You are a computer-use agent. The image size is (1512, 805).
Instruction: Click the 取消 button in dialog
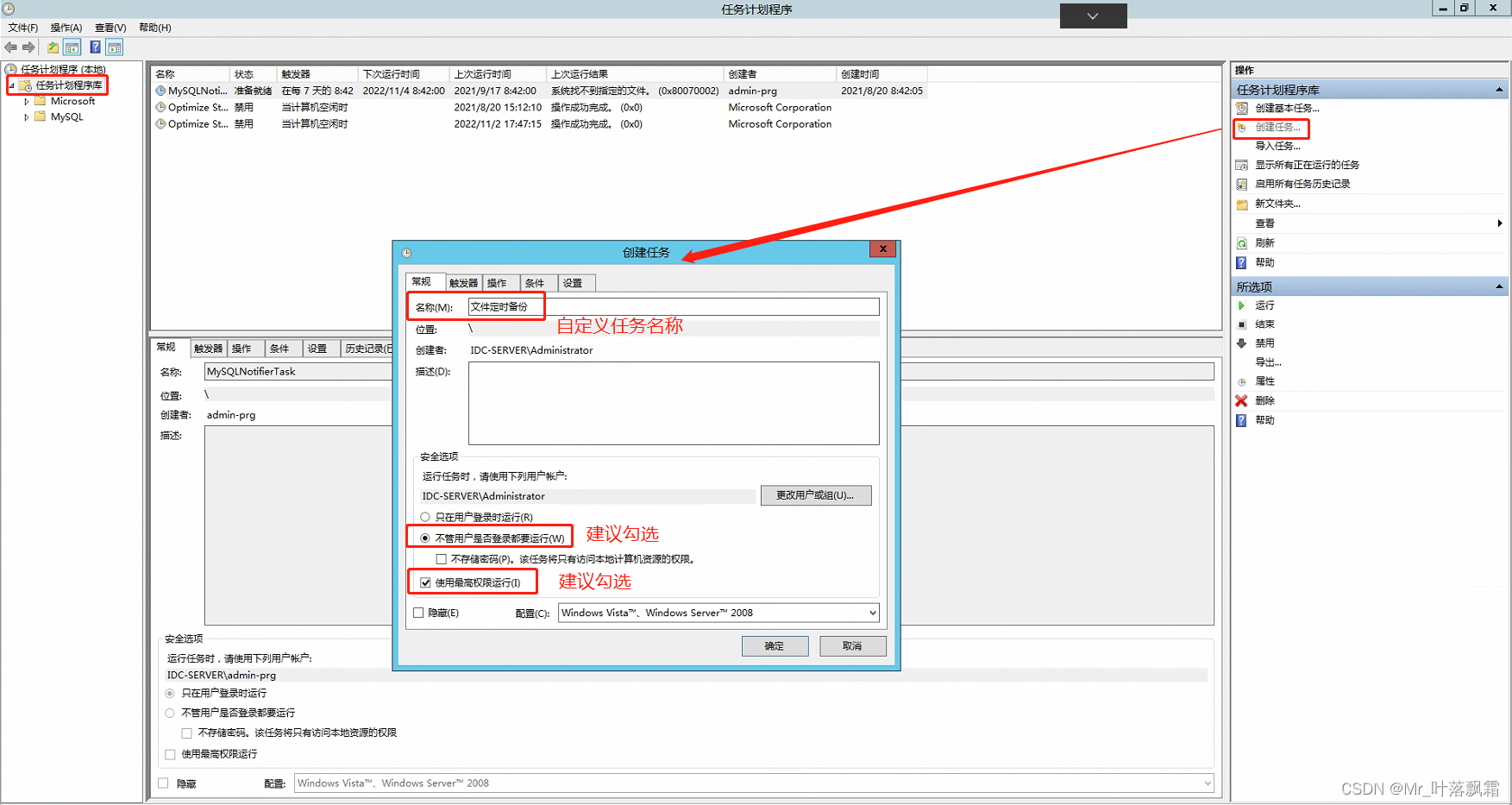click(852, 645)
